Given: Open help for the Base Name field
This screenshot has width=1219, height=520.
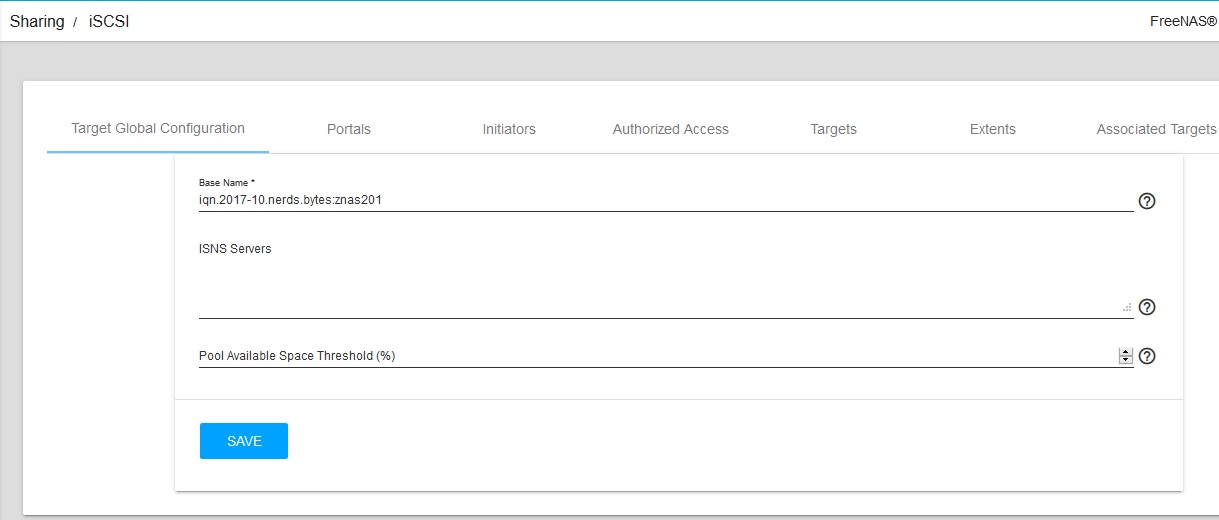Looking at the screenshot, I should tap(1147, 201).
